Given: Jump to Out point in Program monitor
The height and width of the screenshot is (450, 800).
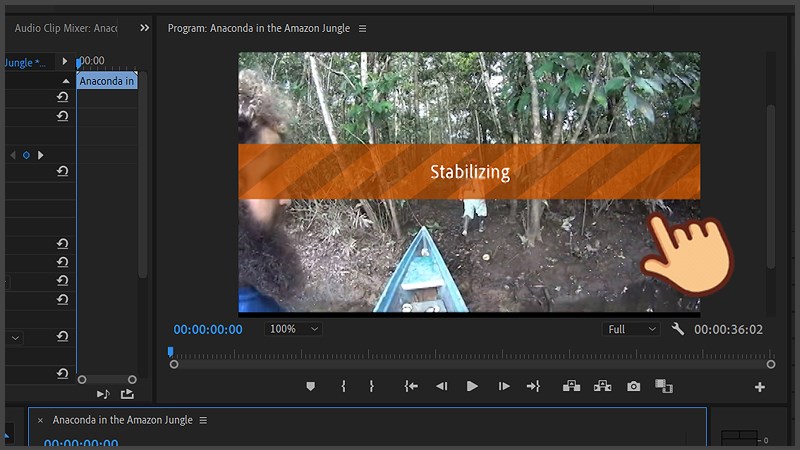Looking at the screenshot, I should (533, 386).
